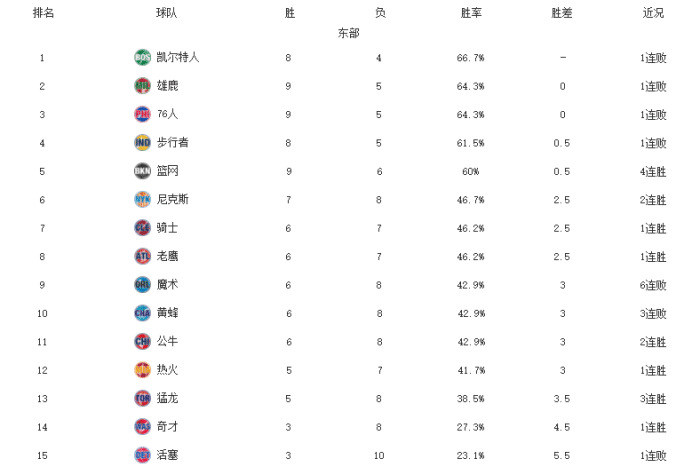Image resolution: width=700 pixels, height=467 pixels.
Task: Open the 活塞 team name link
Action: point(168,455)
